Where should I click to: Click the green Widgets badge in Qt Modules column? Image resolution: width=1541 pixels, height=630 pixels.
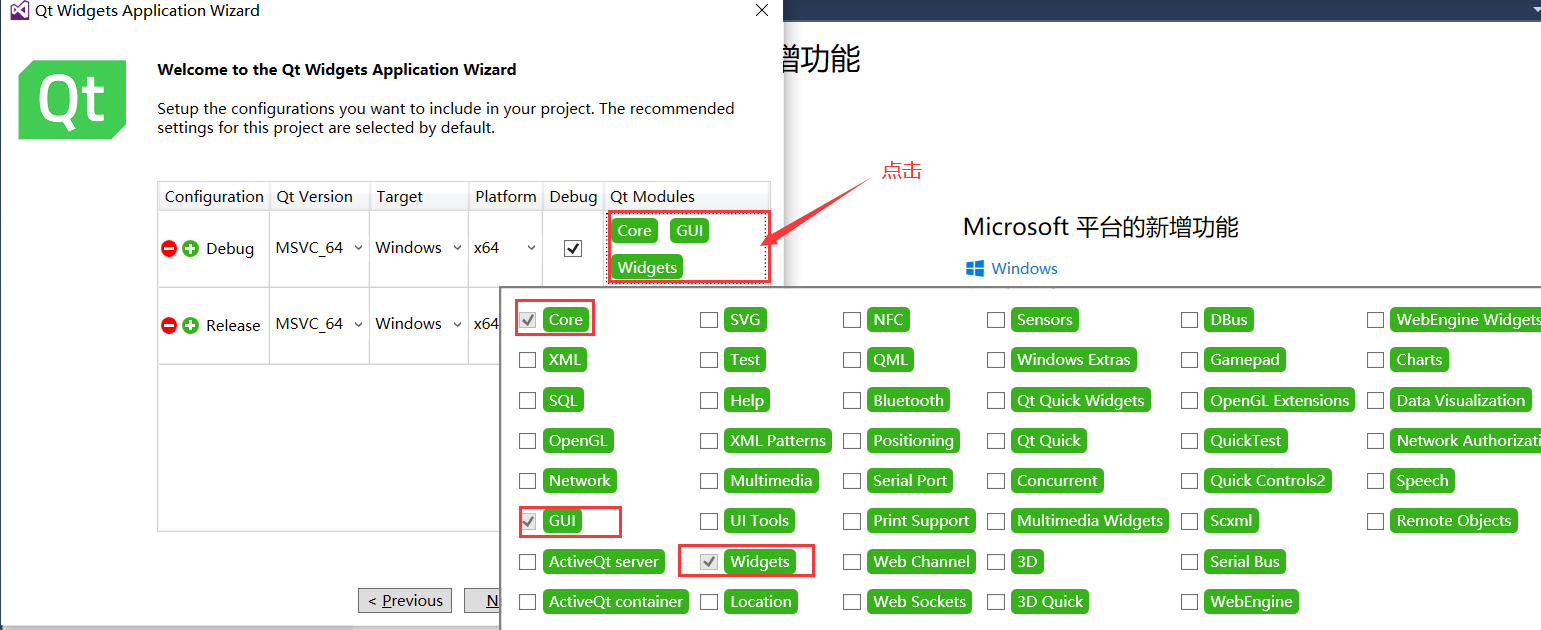point(646,267)
